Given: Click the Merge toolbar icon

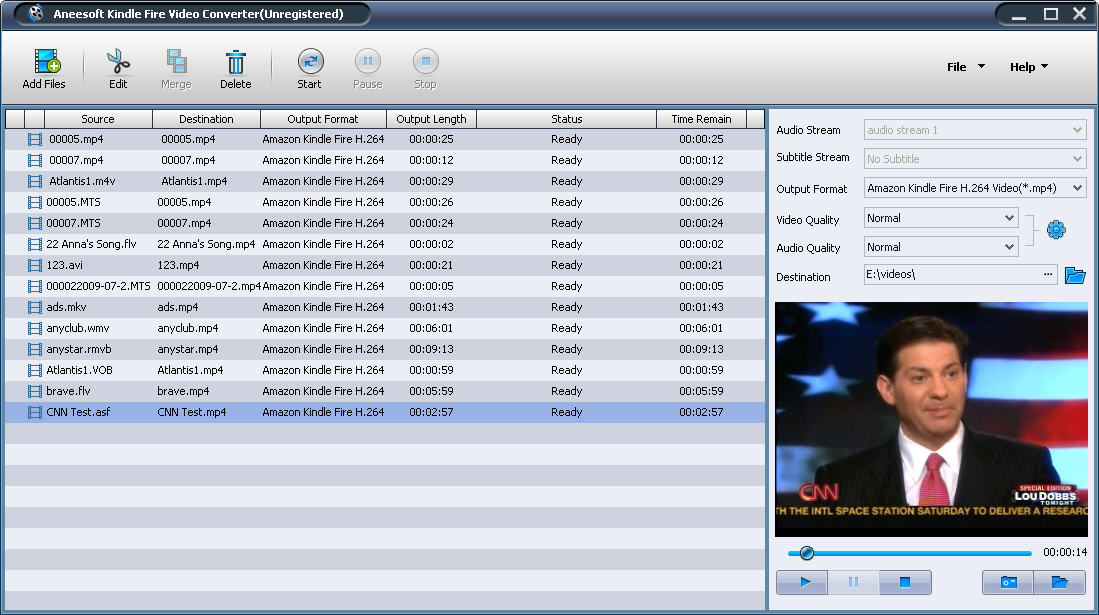Looking at the screenshot, I should pos(176,62).
